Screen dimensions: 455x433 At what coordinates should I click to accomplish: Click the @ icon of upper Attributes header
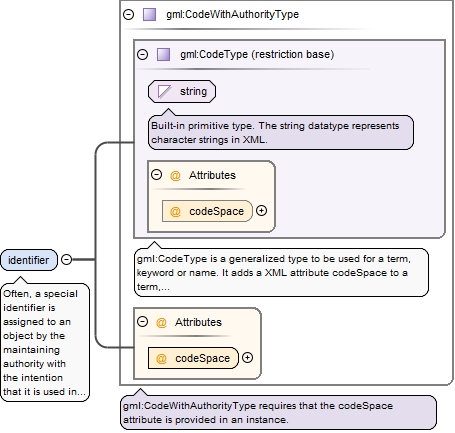pyautogui.click(x=175, y=175)
